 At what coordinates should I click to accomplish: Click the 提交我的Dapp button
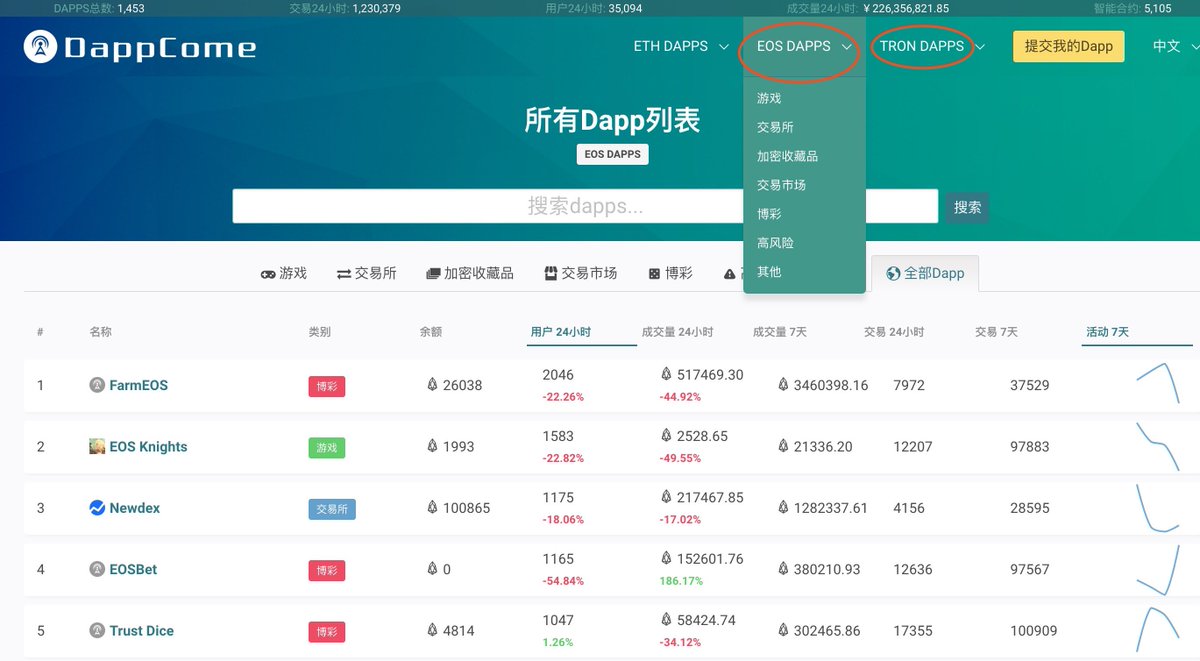pyautogui.click(x=1069, y=46)
